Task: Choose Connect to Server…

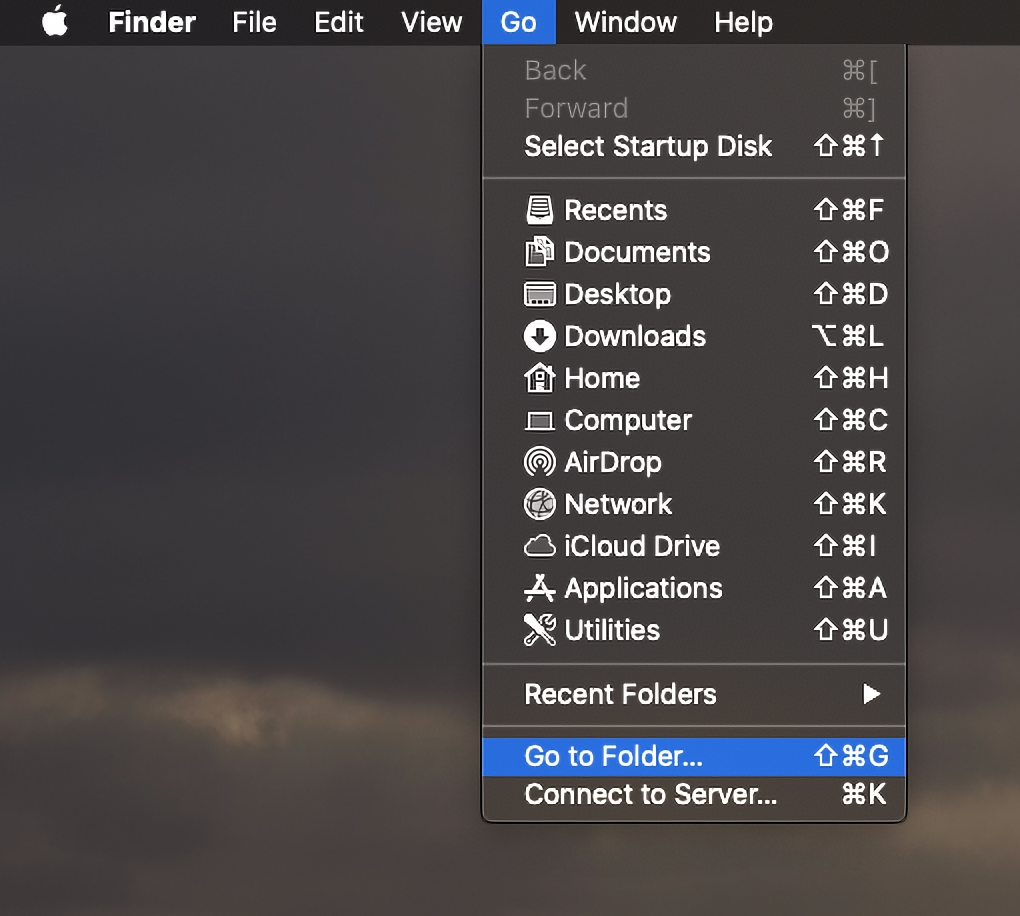Action: (694, 795)
